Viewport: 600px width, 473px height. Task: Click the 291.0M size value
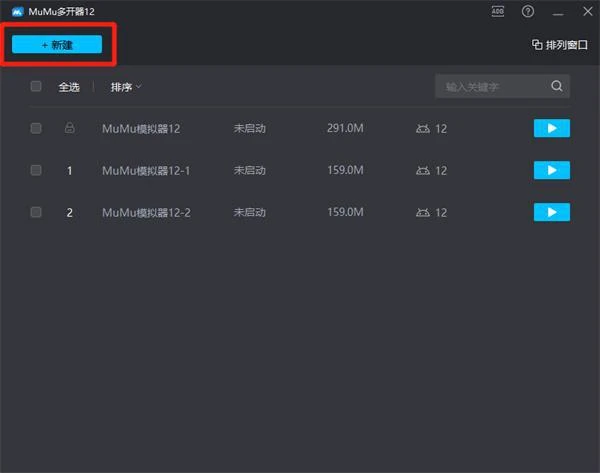tap(345, 128)
